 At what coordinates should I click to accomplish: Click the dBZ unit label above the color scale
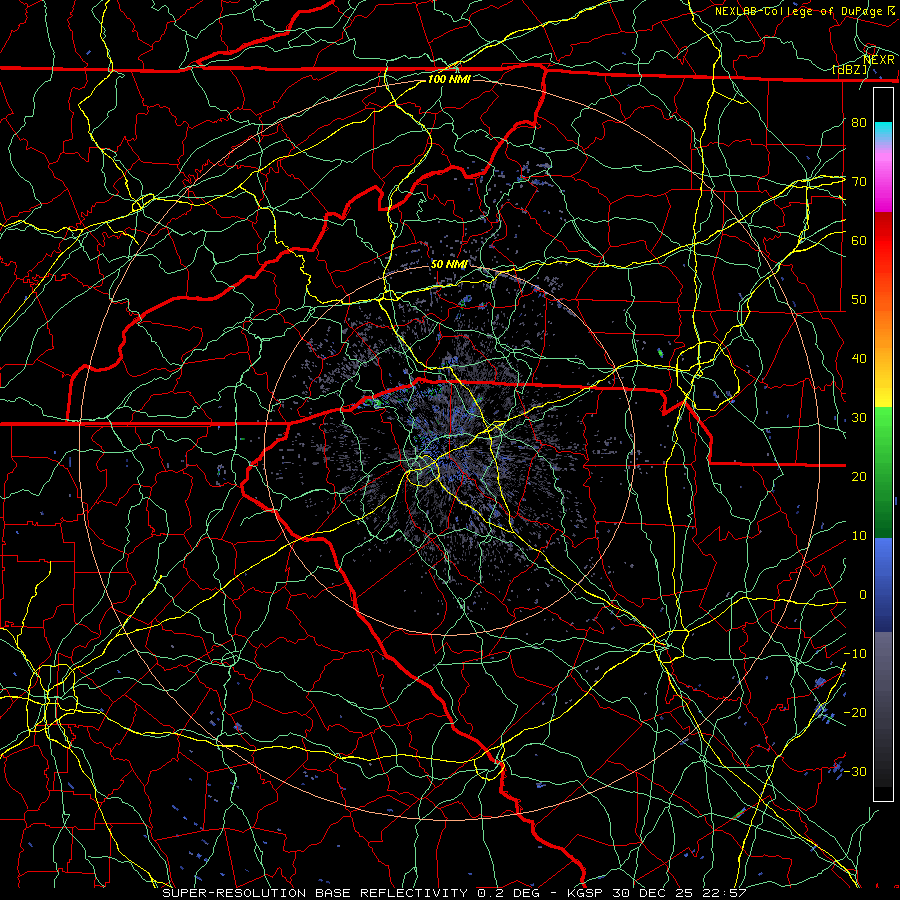[x=851, y=70]
